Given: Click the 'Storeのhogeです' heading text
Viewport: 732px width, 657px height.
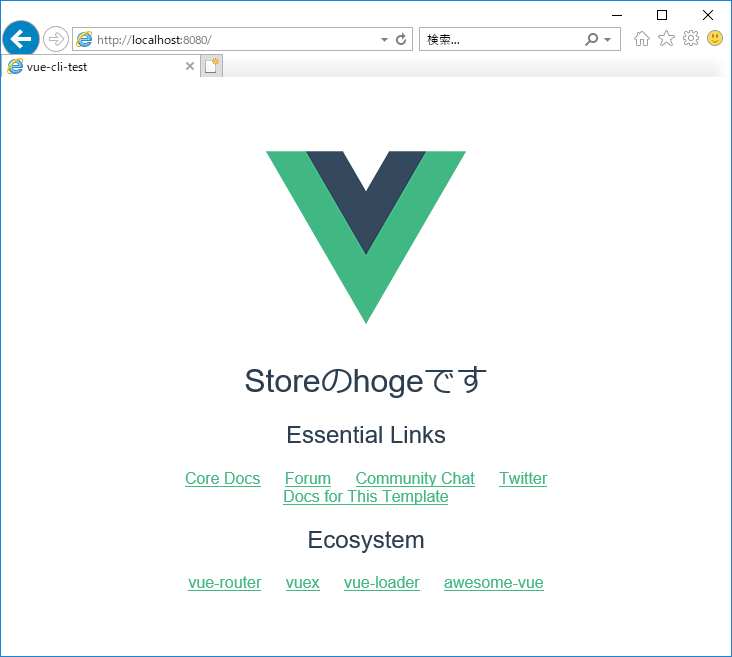Looking at the screenshot, I should coord(366,381).
